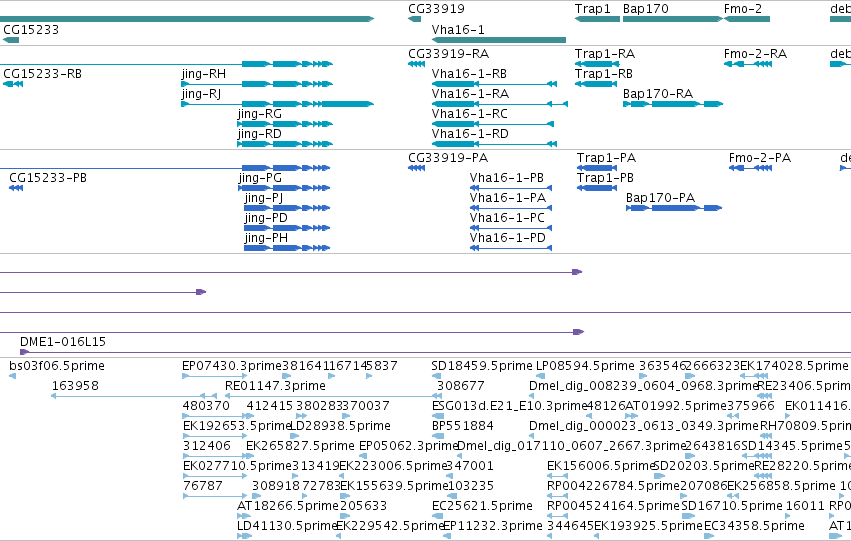Viewport: 851px width, 541px height.
Task: Click protein Vha16-1-PA label
Action: point(507,198)
